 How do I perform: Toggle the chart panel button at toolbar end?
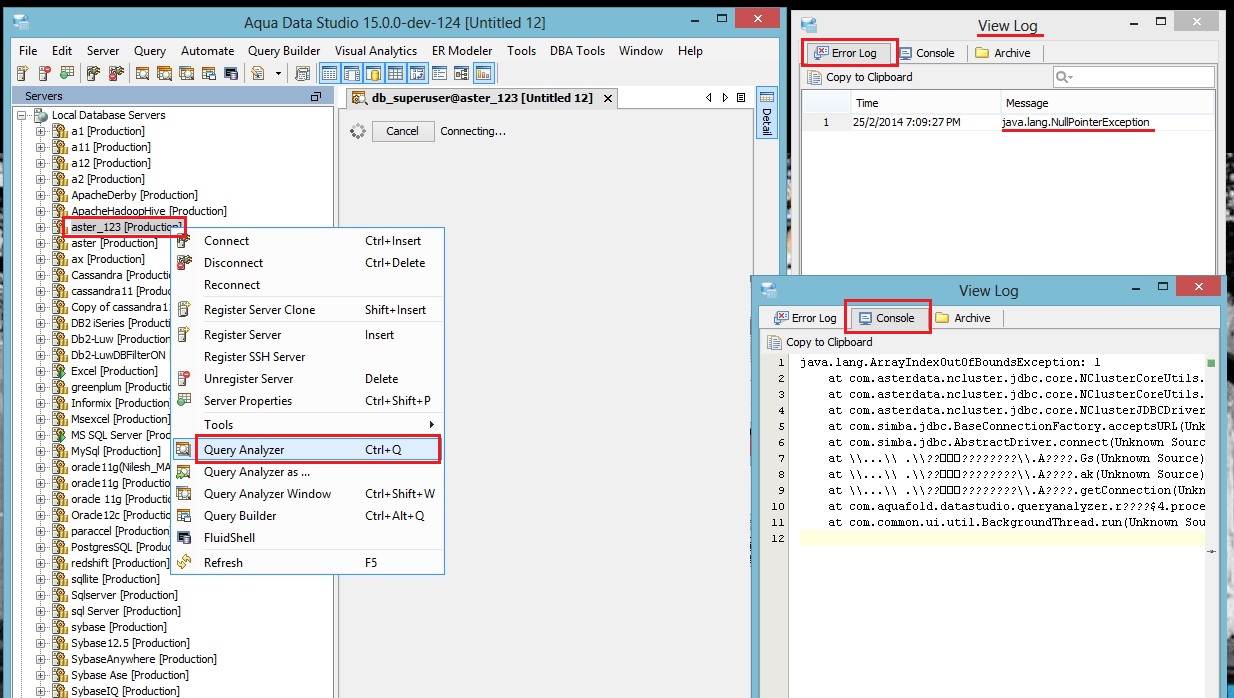click(x=484, y=73)
